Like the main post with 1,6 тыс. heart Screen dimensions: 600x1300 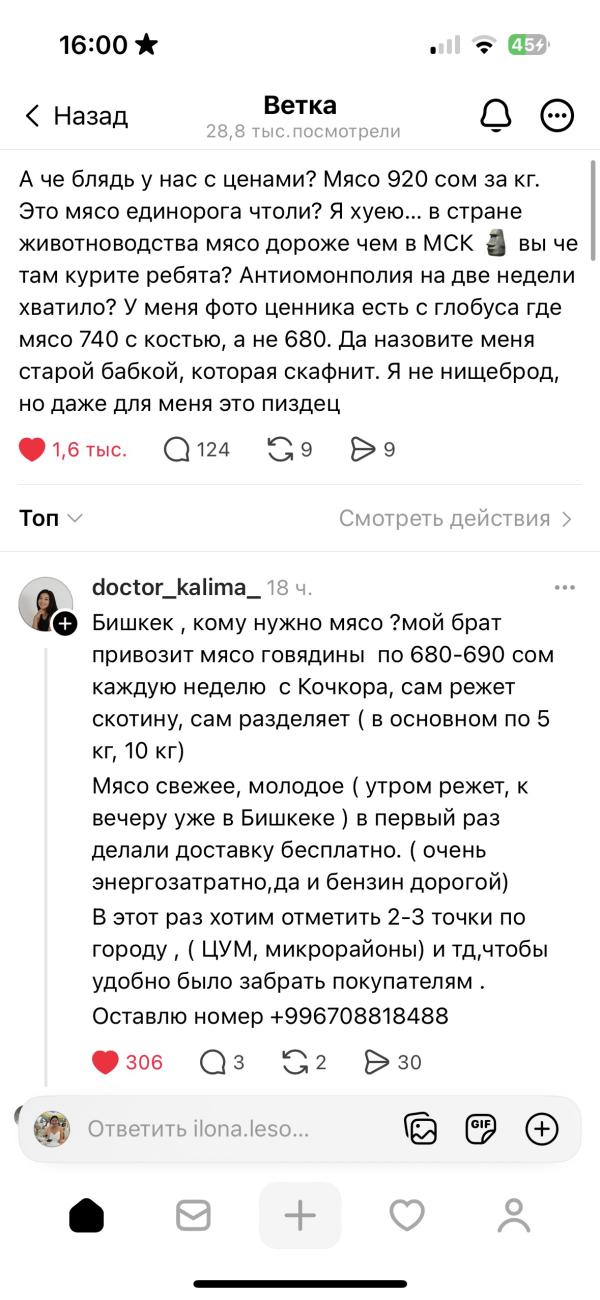[33, 450]
